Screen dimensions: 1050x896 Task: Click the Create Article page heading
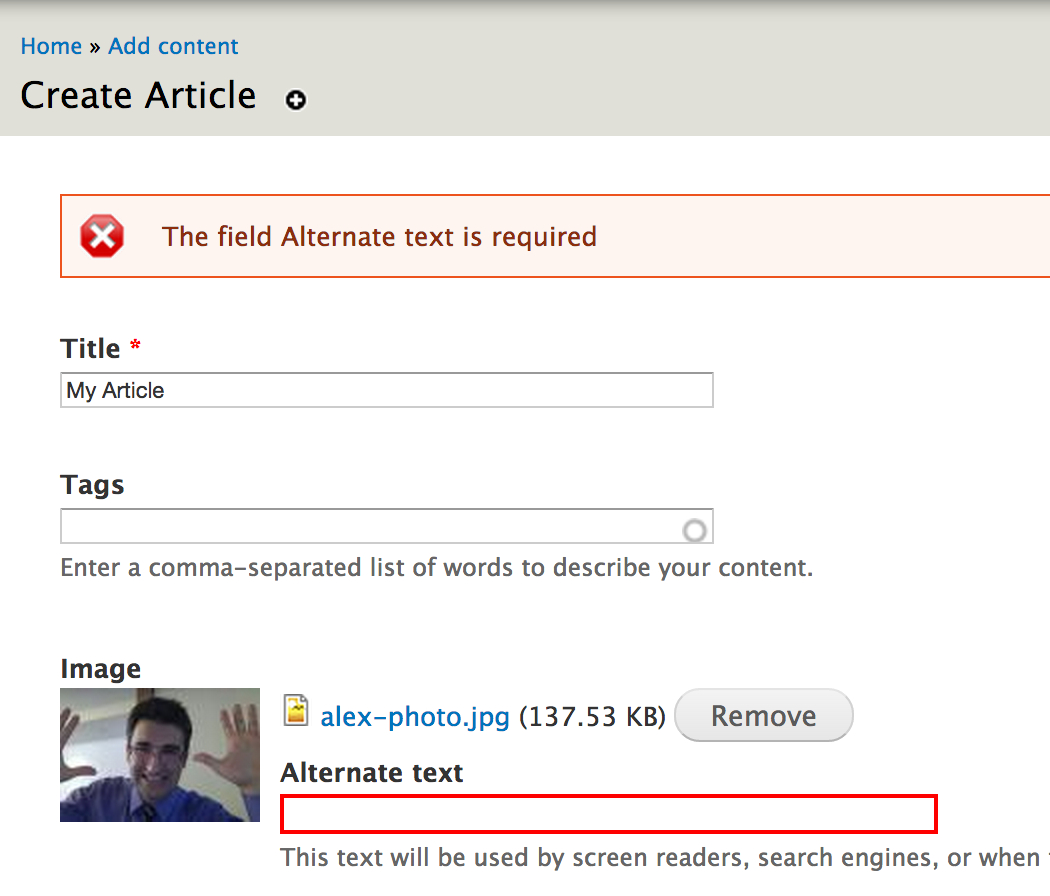point(139,95)
